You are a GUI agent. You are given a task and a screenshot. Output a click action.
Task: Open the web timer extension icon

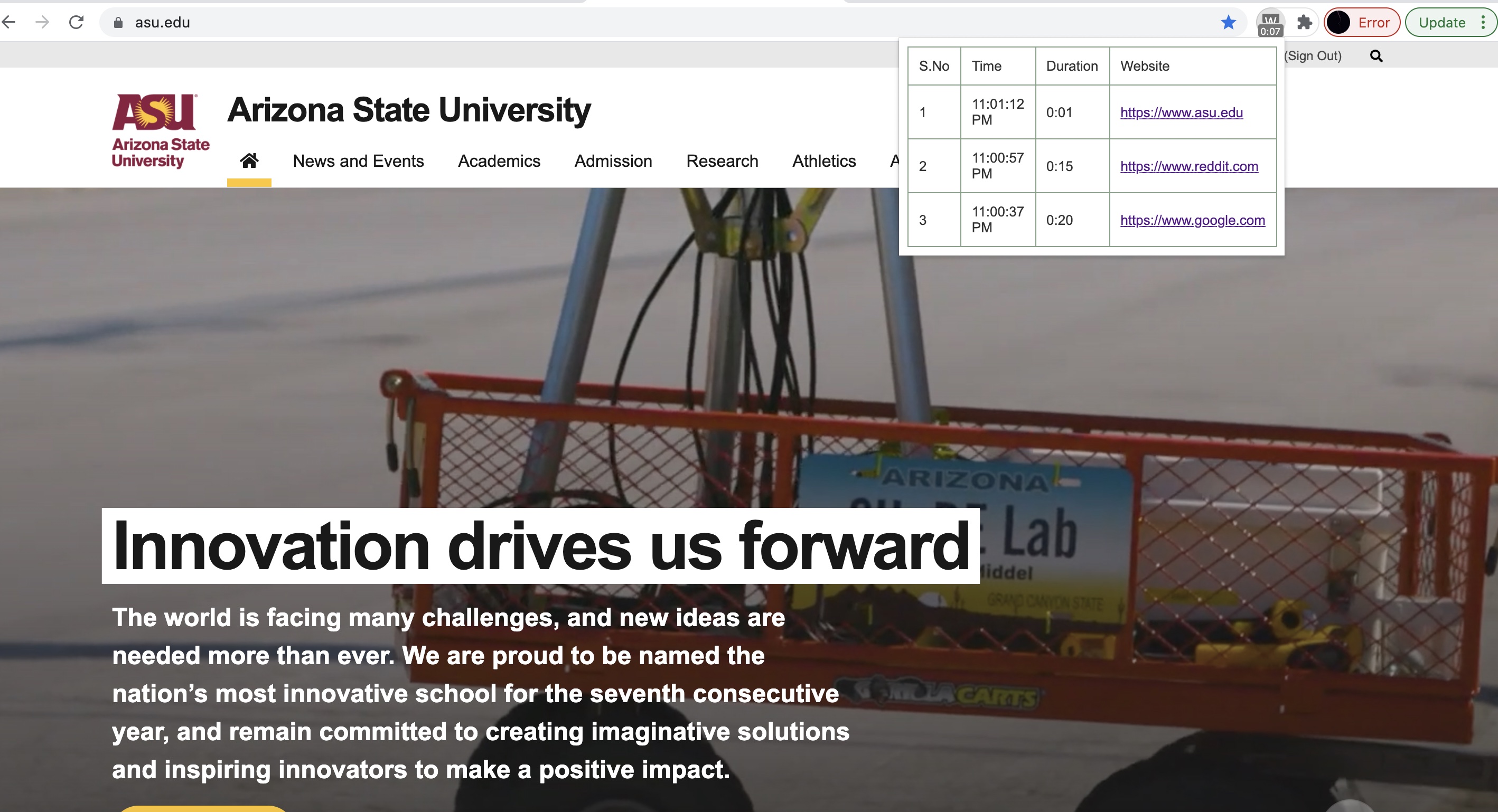point(1270,23)
